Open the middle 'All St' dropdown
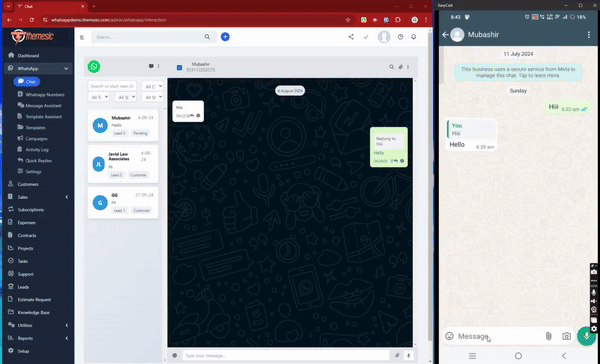This screenshot has width=600, height=364. (126, 97)
